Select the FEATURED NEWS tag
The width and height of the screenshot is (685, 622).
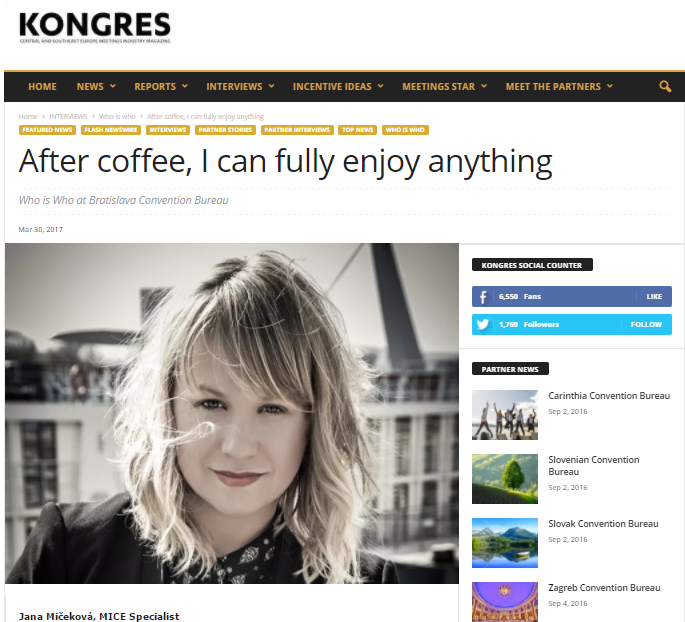click(x=47, y=130)
